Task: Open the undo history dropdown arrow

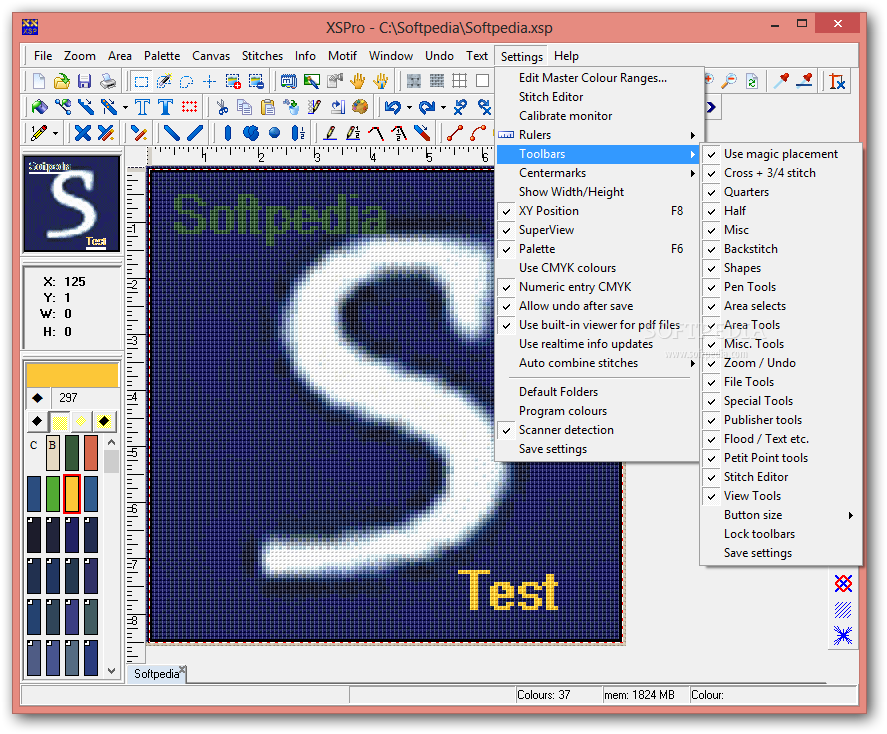Action: point(409,107)
